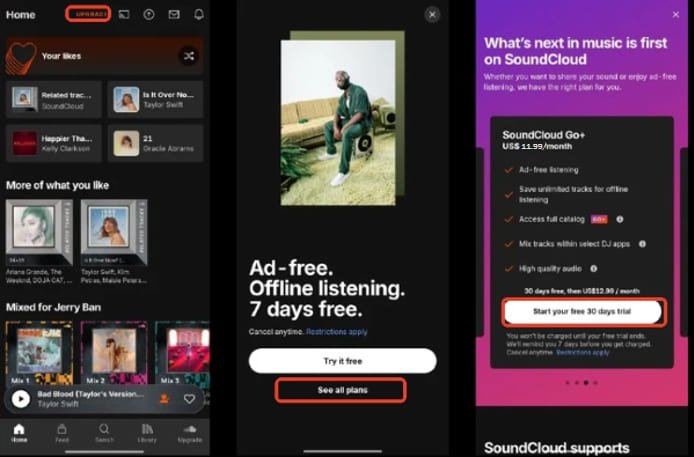The width and height of the screenshot is (694, 457).
Task: Shuffle Your likes playlist
Action: pos(189,56)
